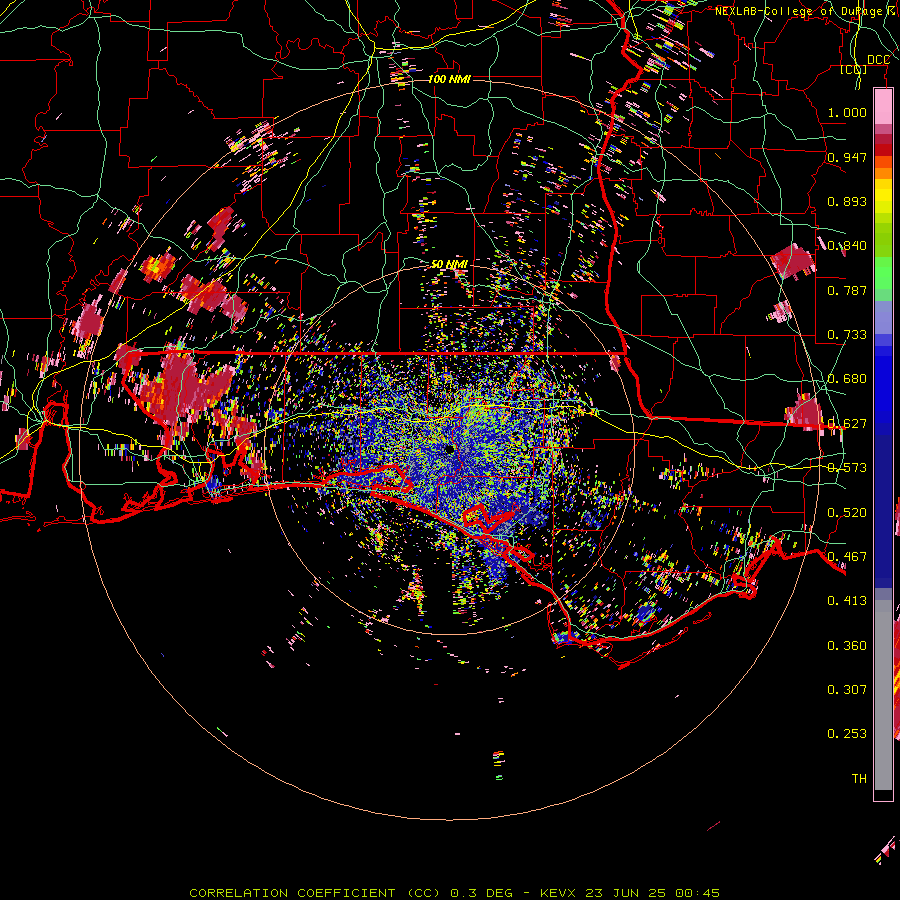This screenshot has width=900, height=900.
Task: Click the 0.947 scale value
Action: 847,157
